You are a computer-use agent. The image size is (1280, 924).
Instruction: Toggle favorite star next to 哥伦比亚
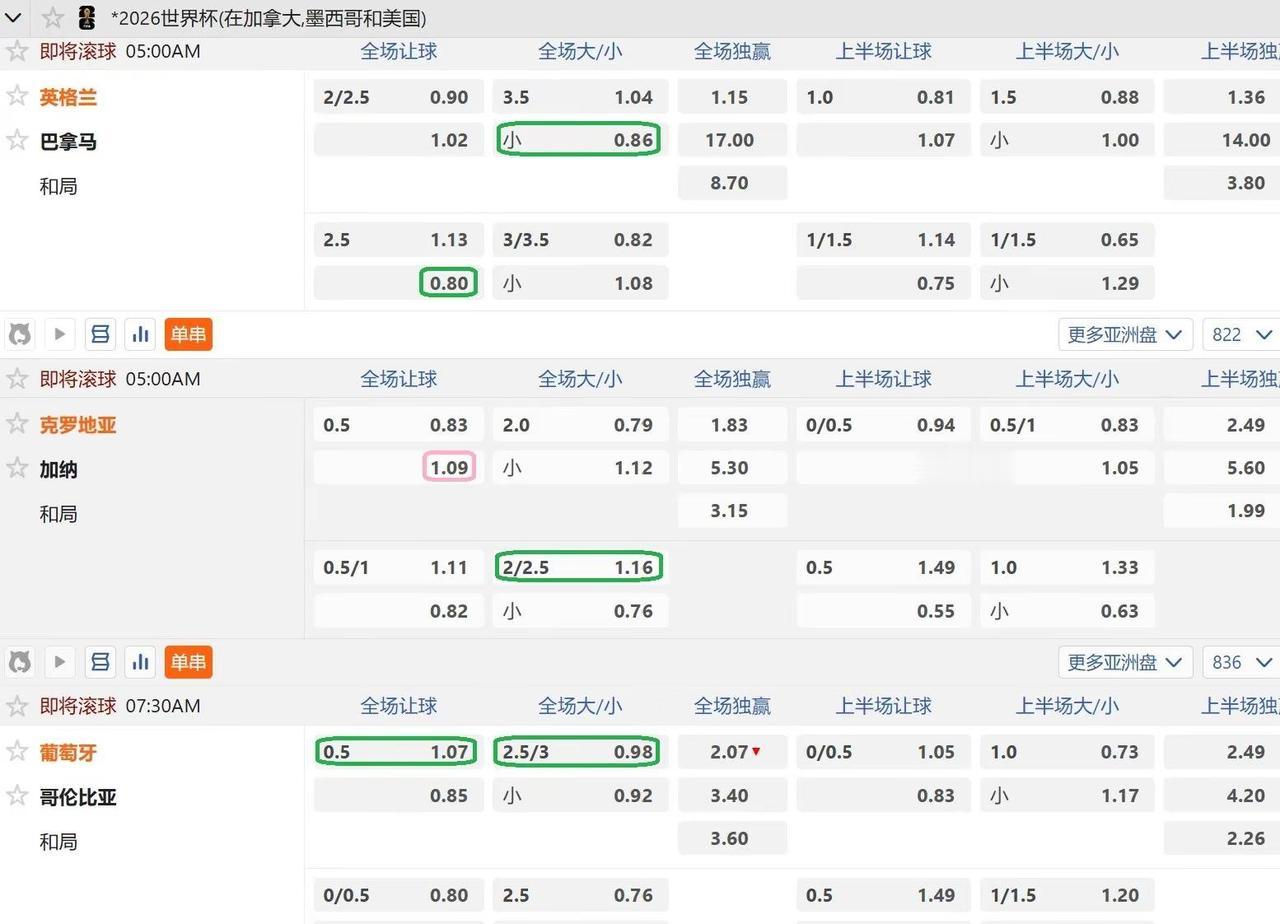(x=17, y=796)
